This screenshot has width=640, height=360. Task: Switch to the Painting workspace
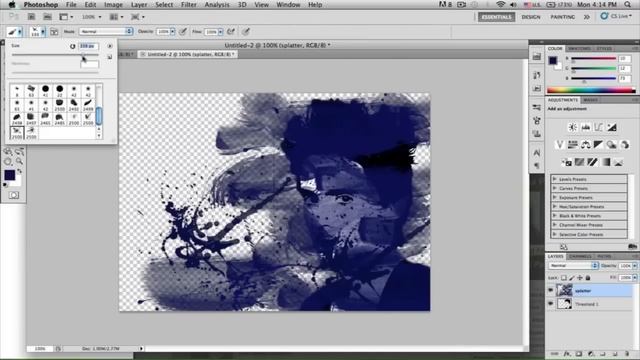point(562,17)
